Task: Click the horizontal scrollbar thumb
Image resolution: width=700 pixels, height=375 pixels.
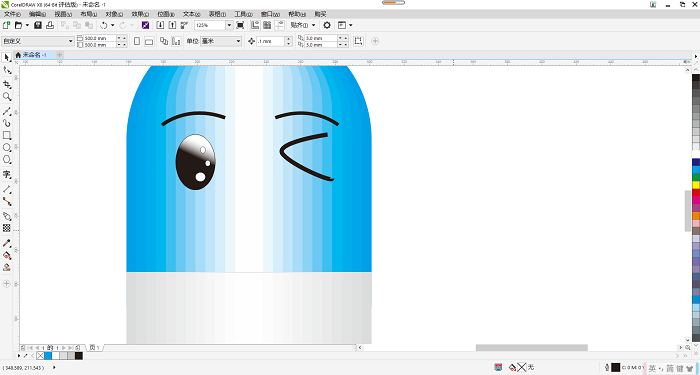Action: pos(531,347)
